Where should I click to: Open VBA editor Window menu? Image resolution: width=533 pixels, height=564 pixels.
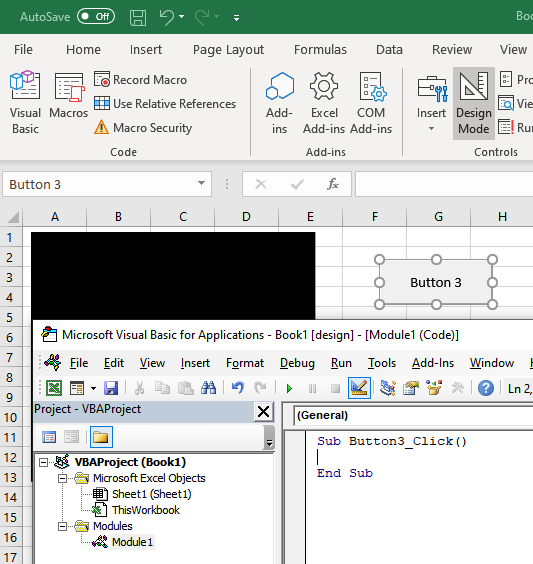pos(492,363)
